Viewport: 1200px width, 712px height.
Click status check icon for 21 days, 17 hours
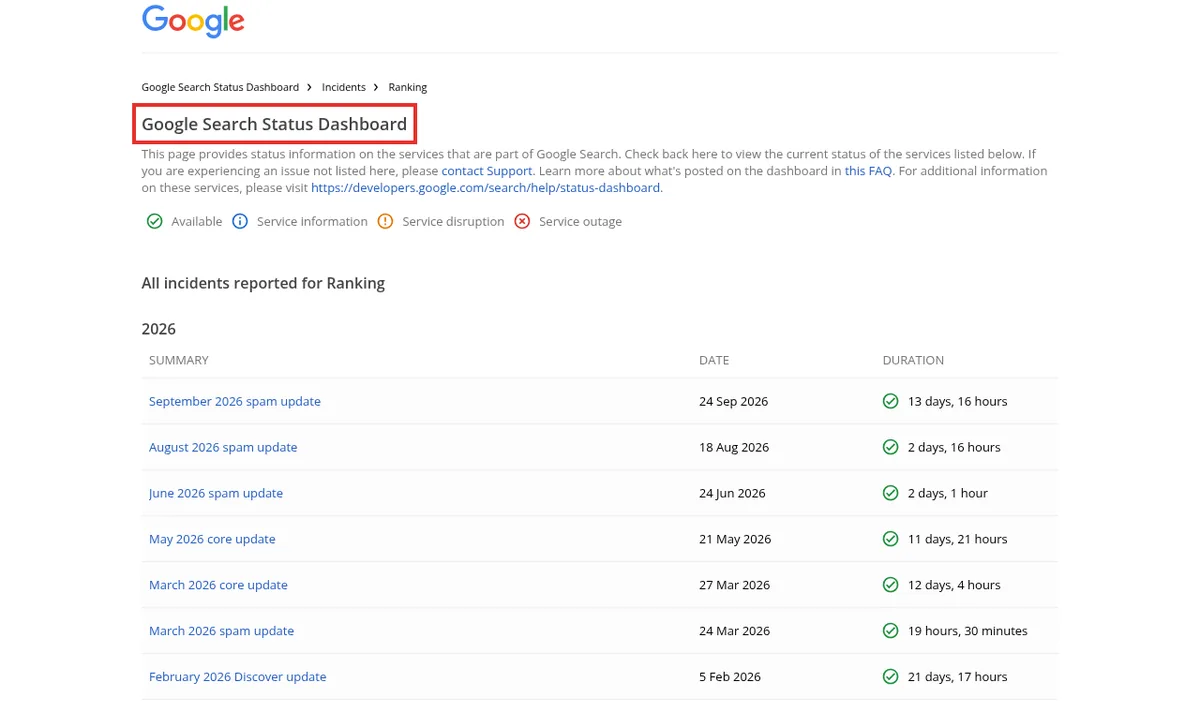[890, 677]
